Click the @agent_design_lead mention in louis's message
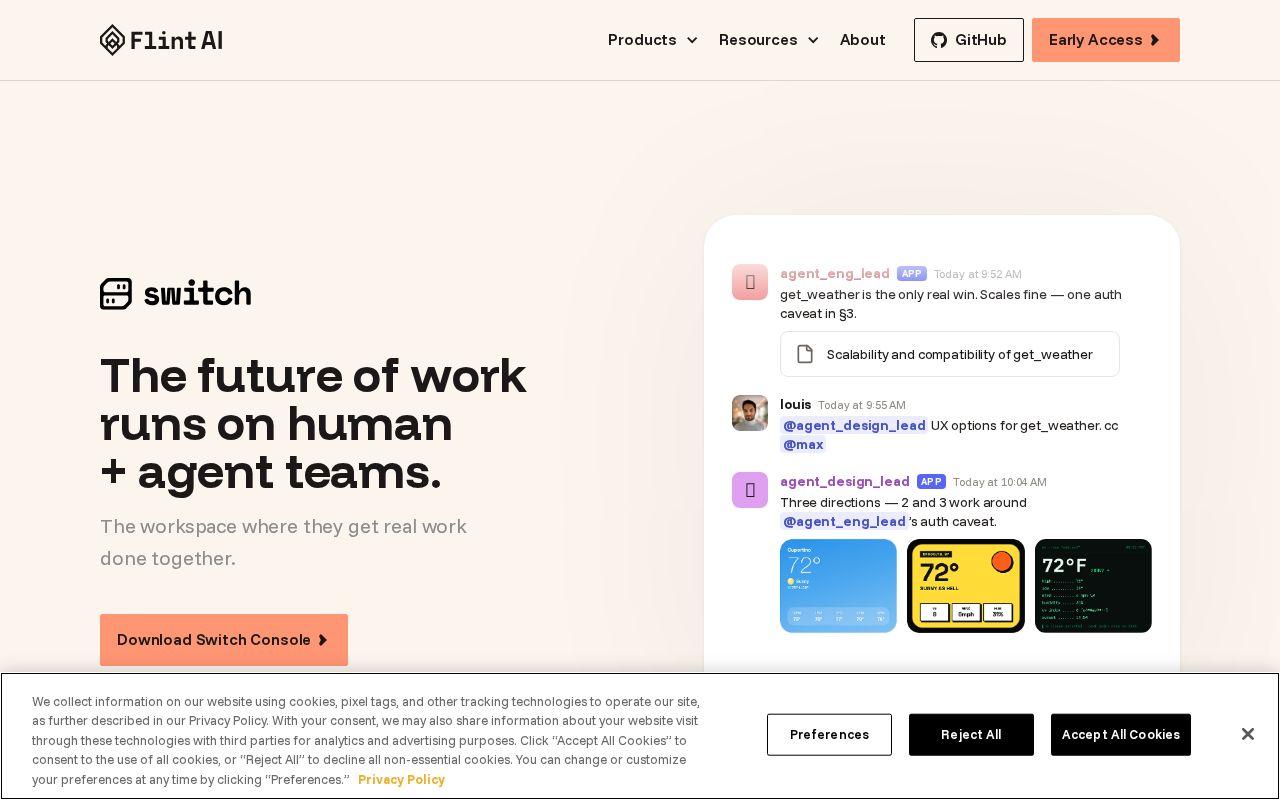Screen dimensions: 1280x800 (854, 426)
